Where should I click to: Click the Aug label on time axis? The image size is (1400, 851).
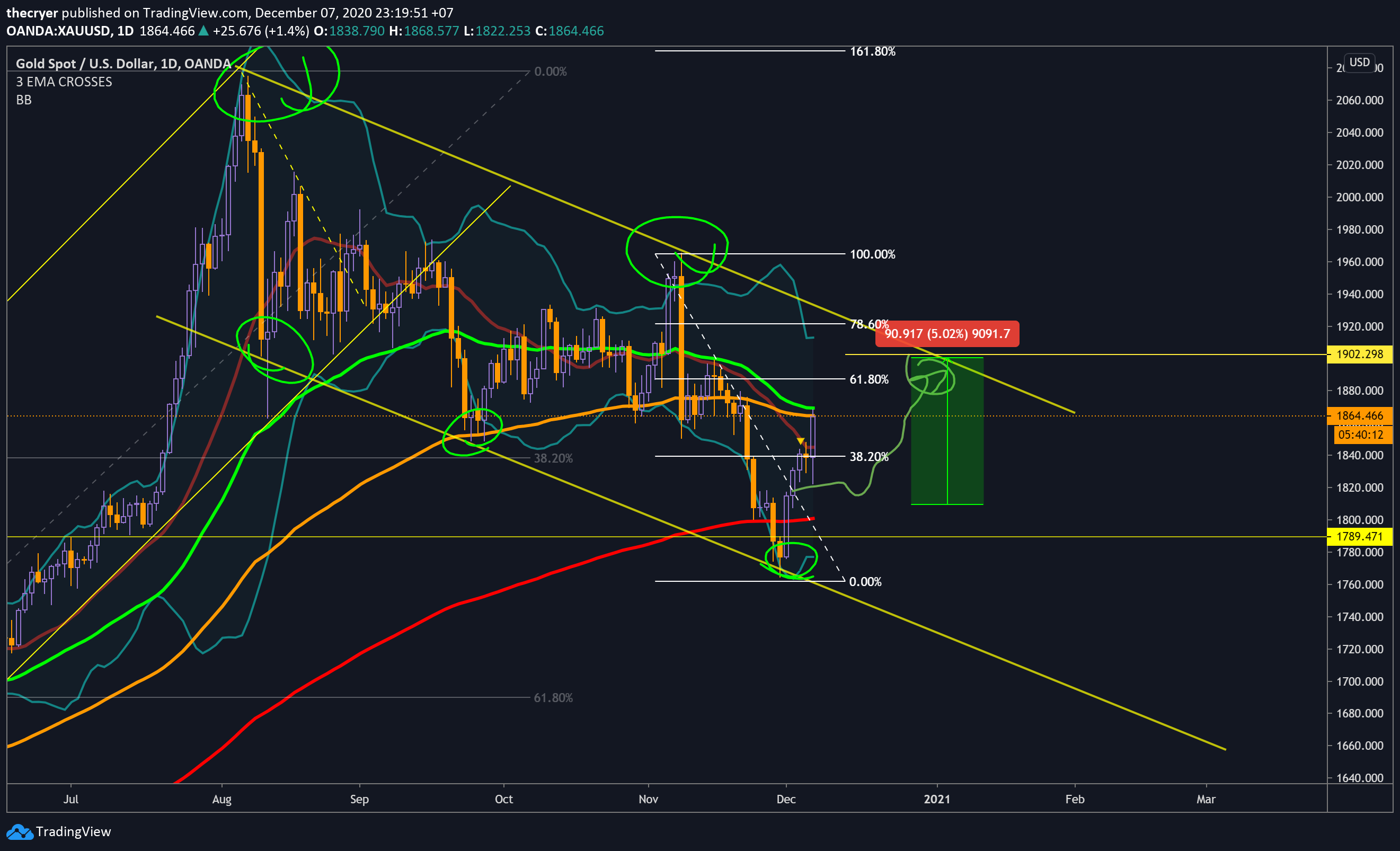221,799
